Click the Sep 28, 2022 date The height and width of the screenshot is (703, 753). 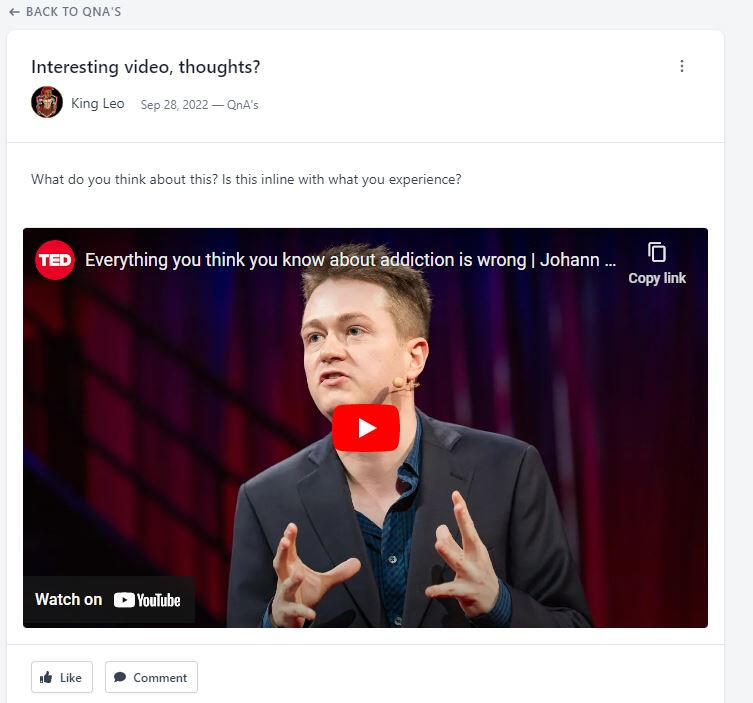[x=174, y=105]
